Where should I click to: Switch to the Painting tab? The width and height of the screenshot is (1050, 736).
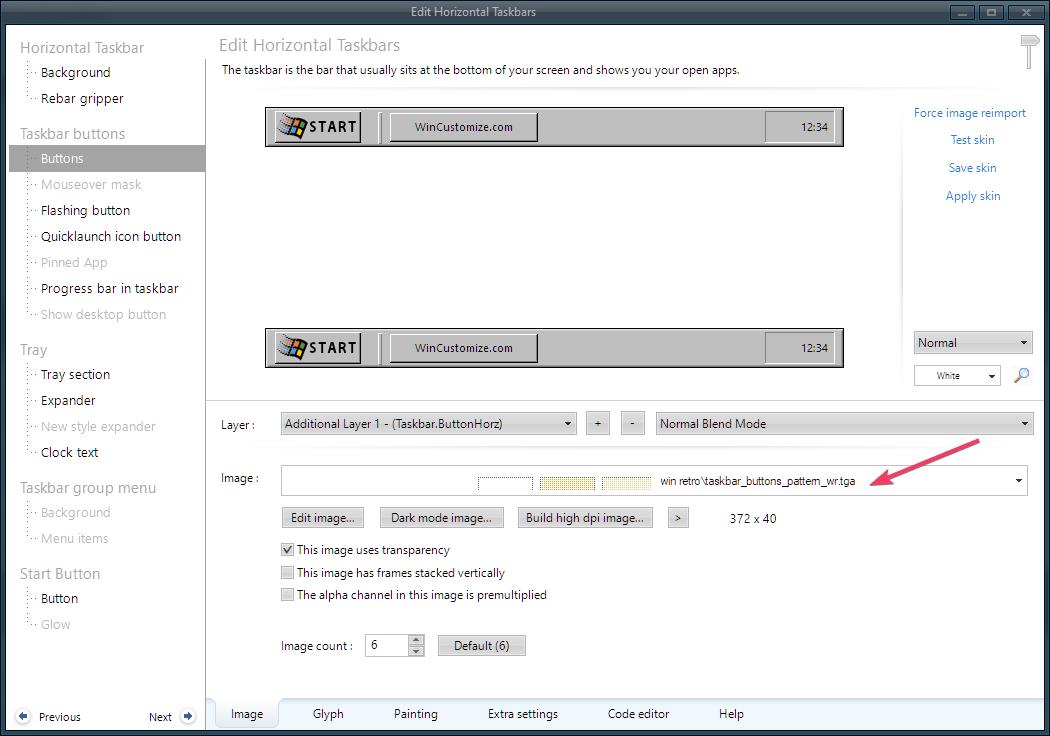[x=415, y=714]
